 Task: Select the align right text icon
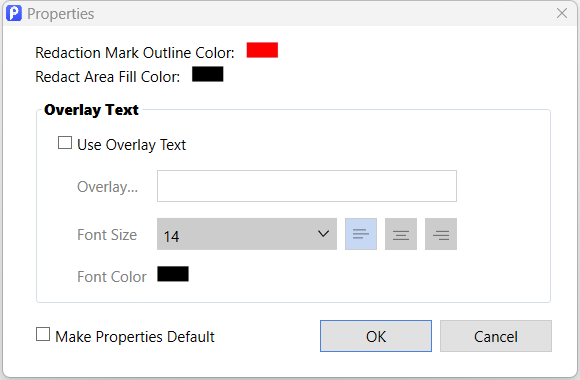441,234
